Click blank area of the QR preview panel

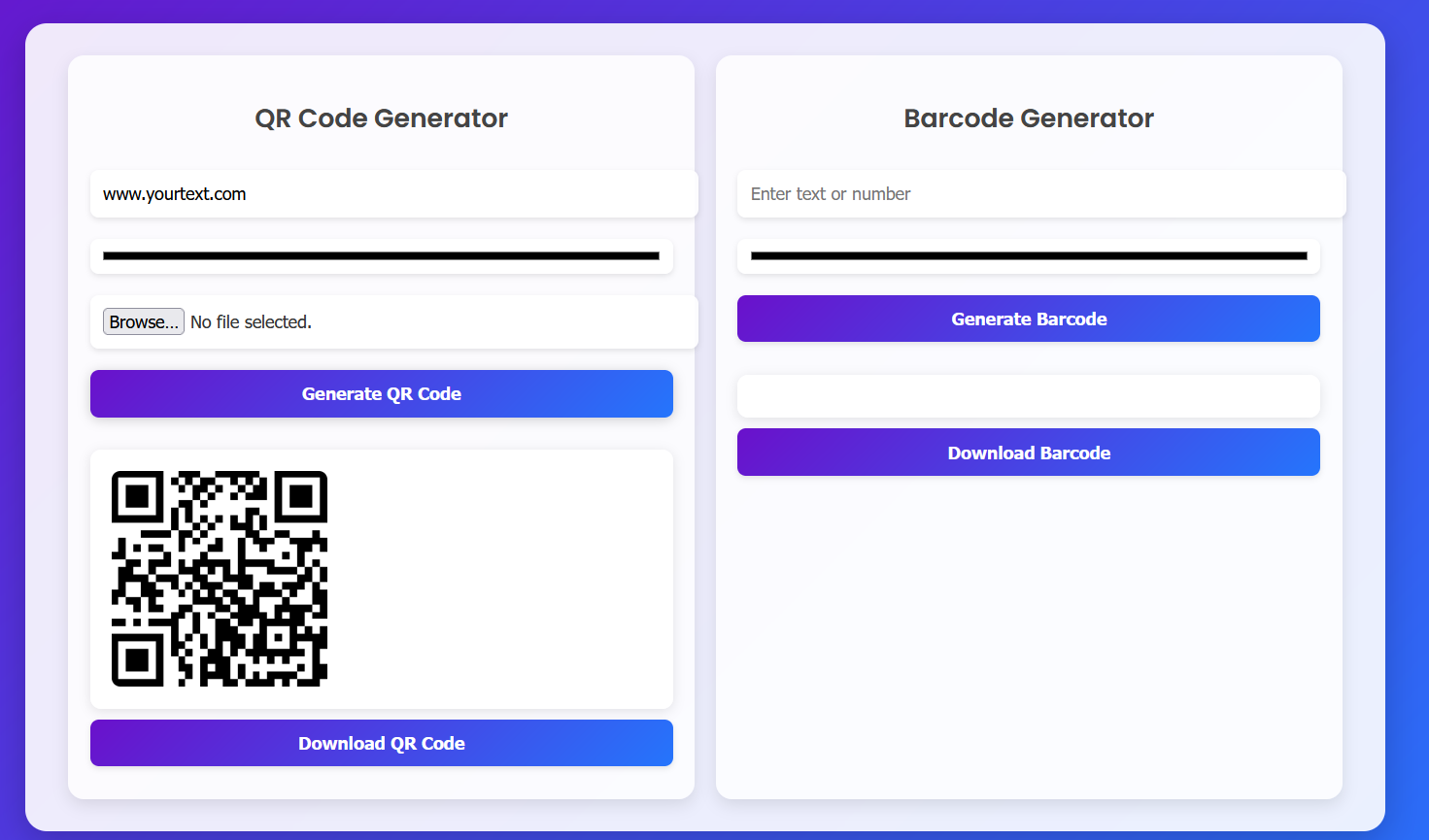coord(500,579)
